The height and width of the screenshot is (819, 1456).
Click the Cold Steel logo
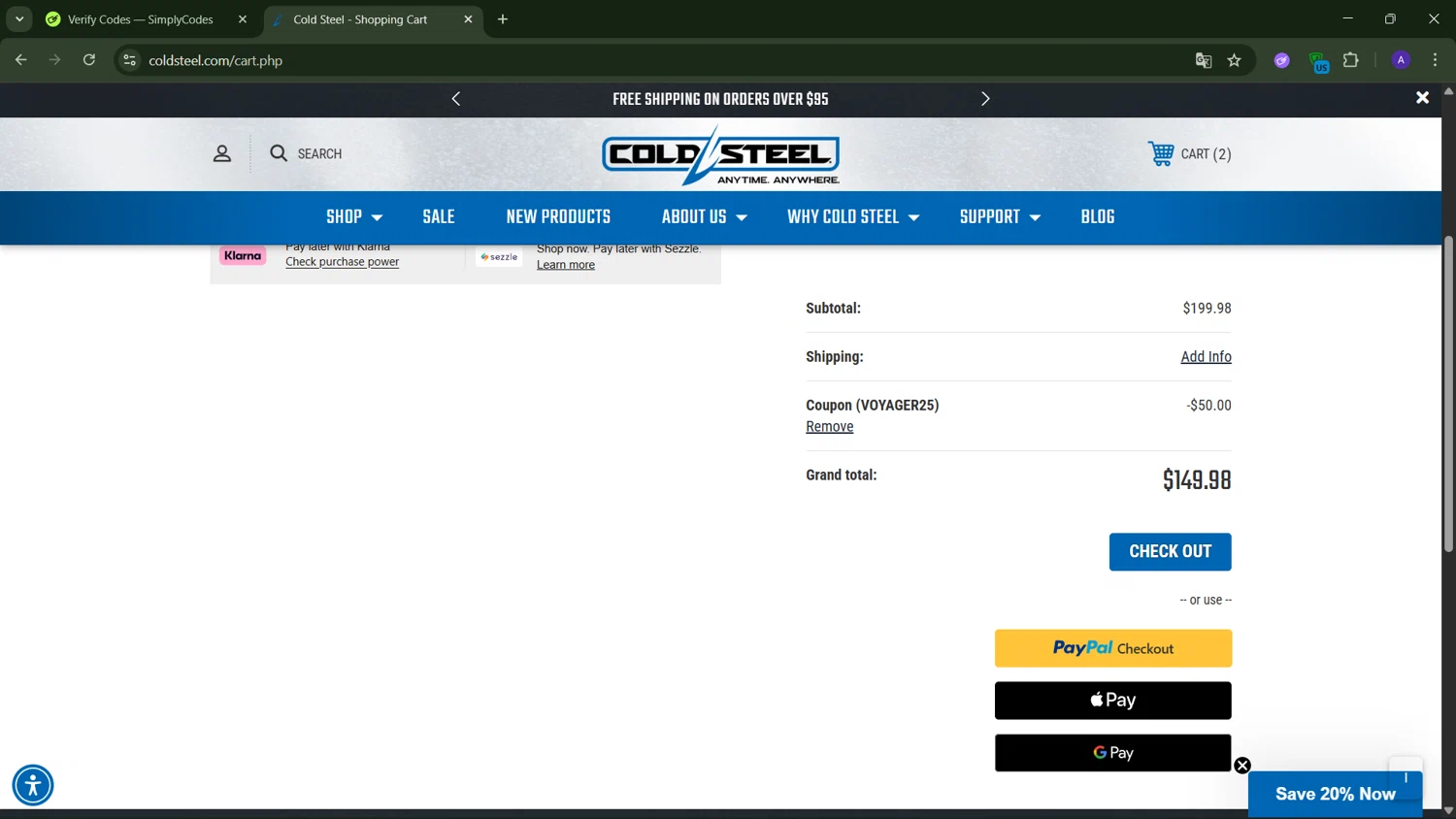coord(720,155)
